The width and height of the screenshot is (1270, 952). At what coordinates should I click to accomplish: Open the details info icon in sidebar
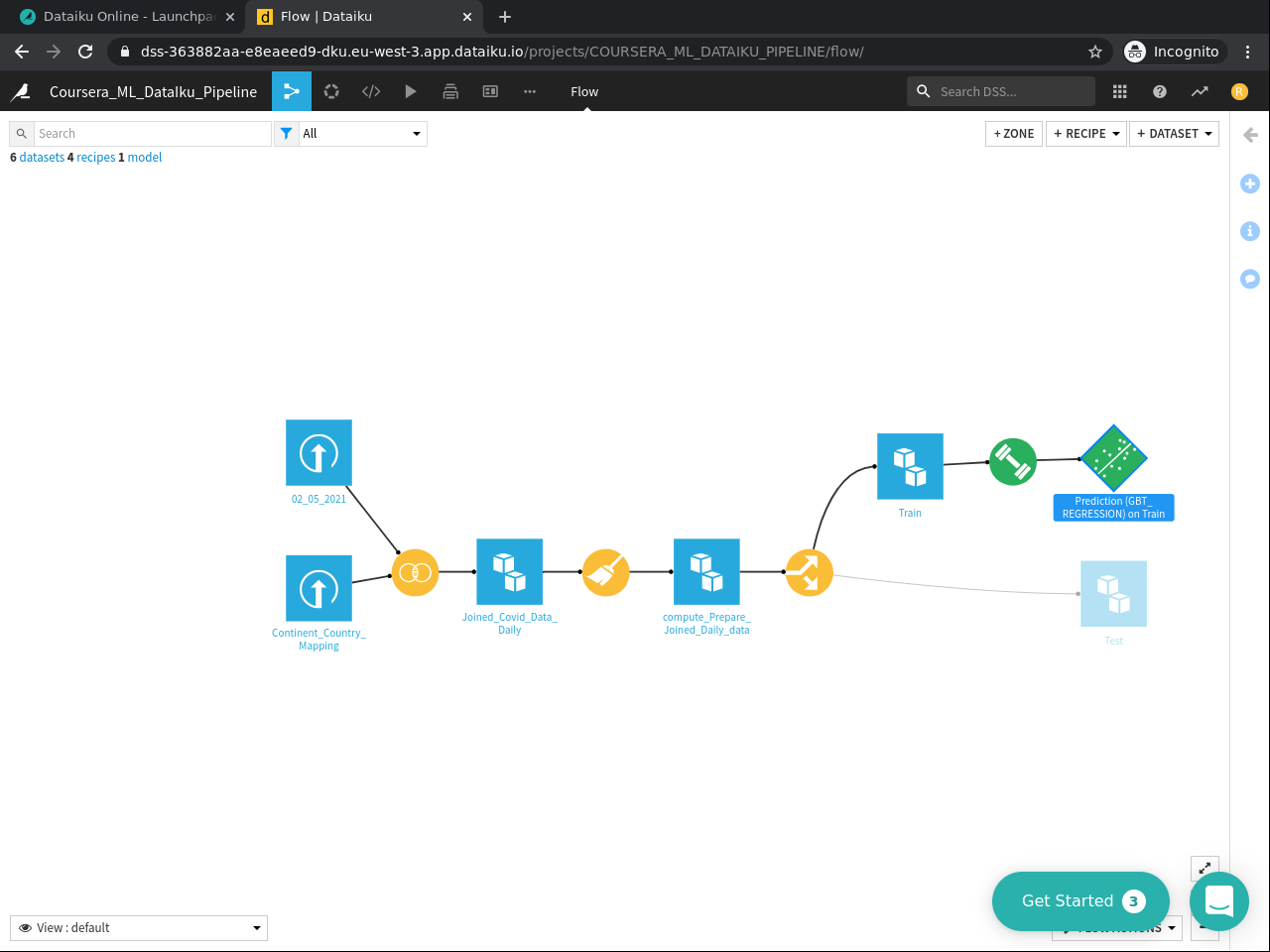coord(1250,231)
